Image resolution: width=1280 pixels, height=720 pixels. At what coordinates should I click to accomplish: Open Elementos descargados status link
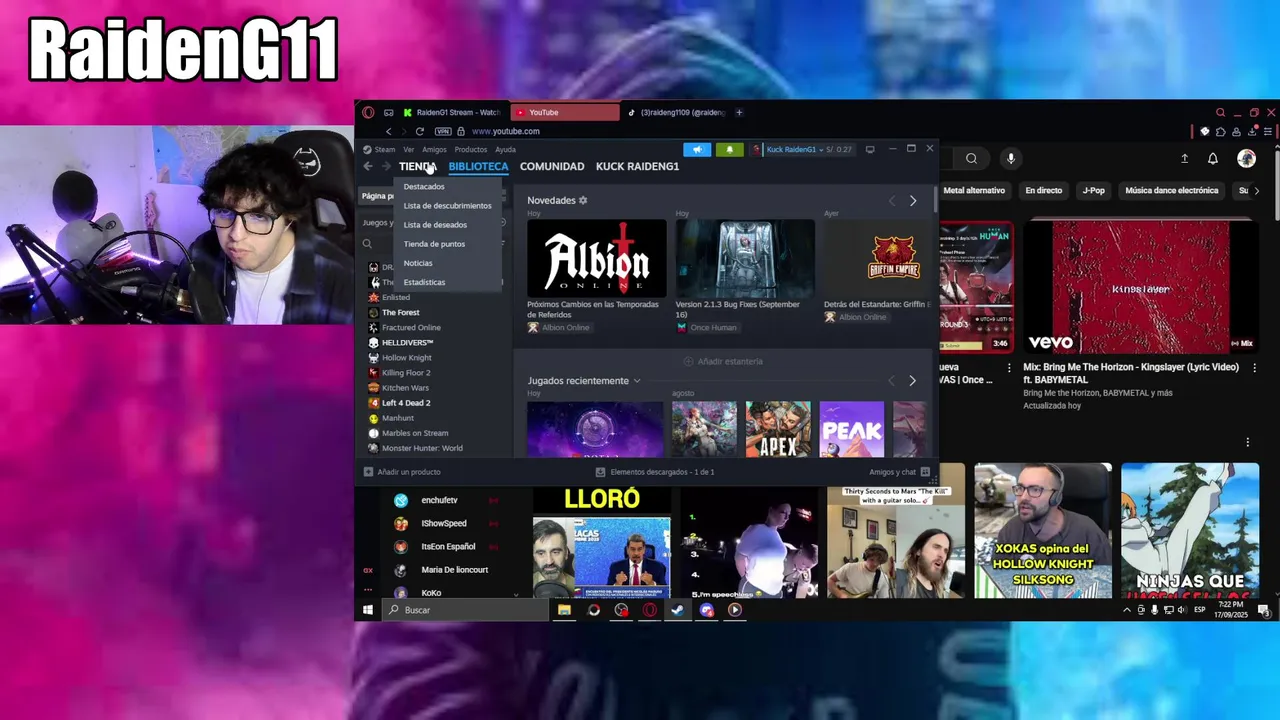(654, 472)
